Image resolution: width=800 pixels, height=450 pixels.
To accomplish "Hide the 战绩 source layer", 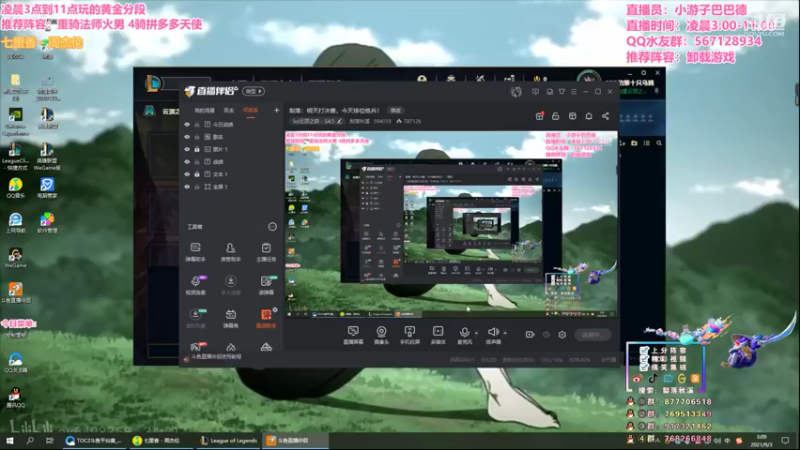I will click(187, 162).
